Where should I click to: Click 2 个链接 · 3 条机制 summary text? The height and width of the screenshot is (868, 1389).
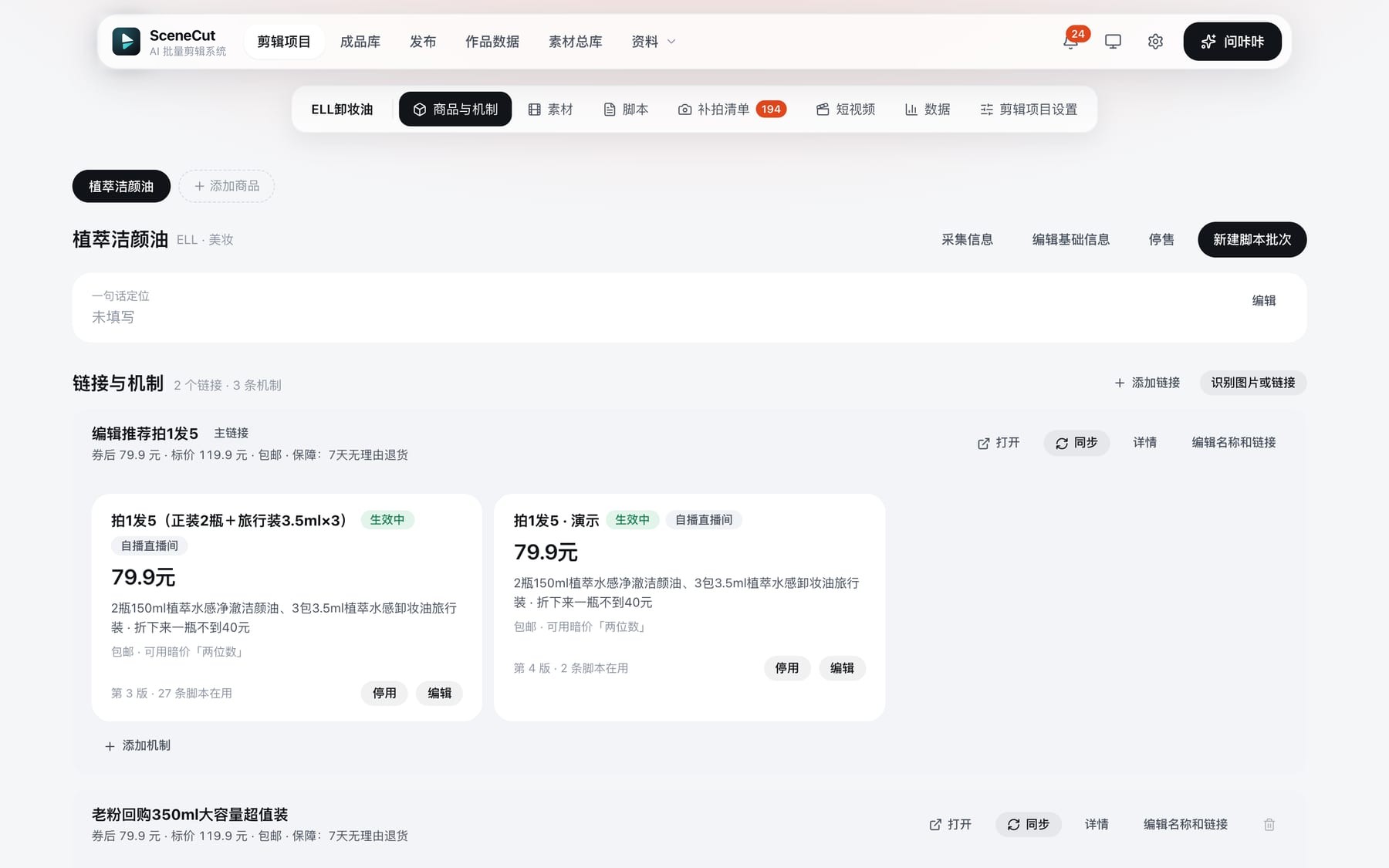coord(228,385)
